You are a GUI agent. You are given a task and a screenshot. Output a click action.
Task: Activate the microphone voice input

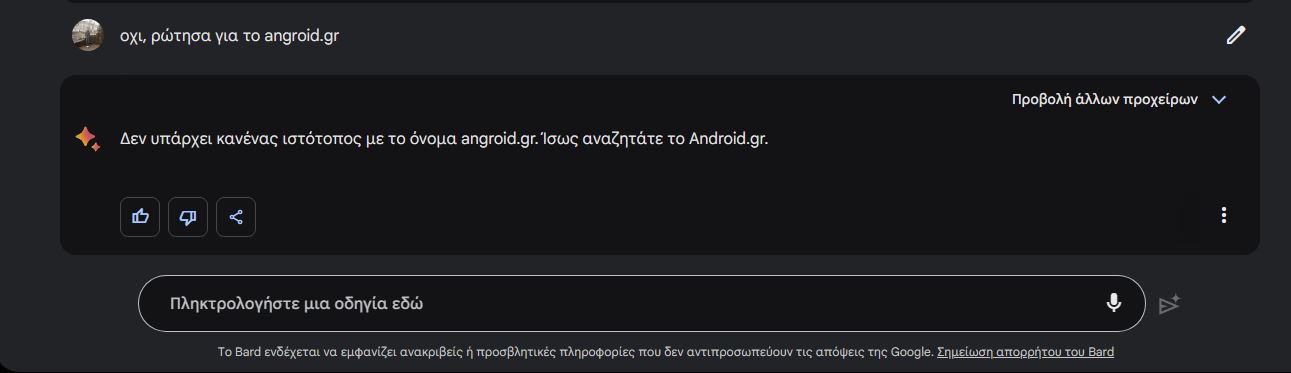(1114, 303)
